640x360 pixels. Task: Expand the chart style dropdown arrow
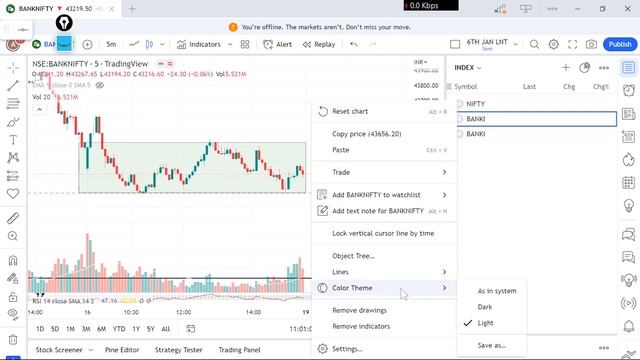pos(162,44)
